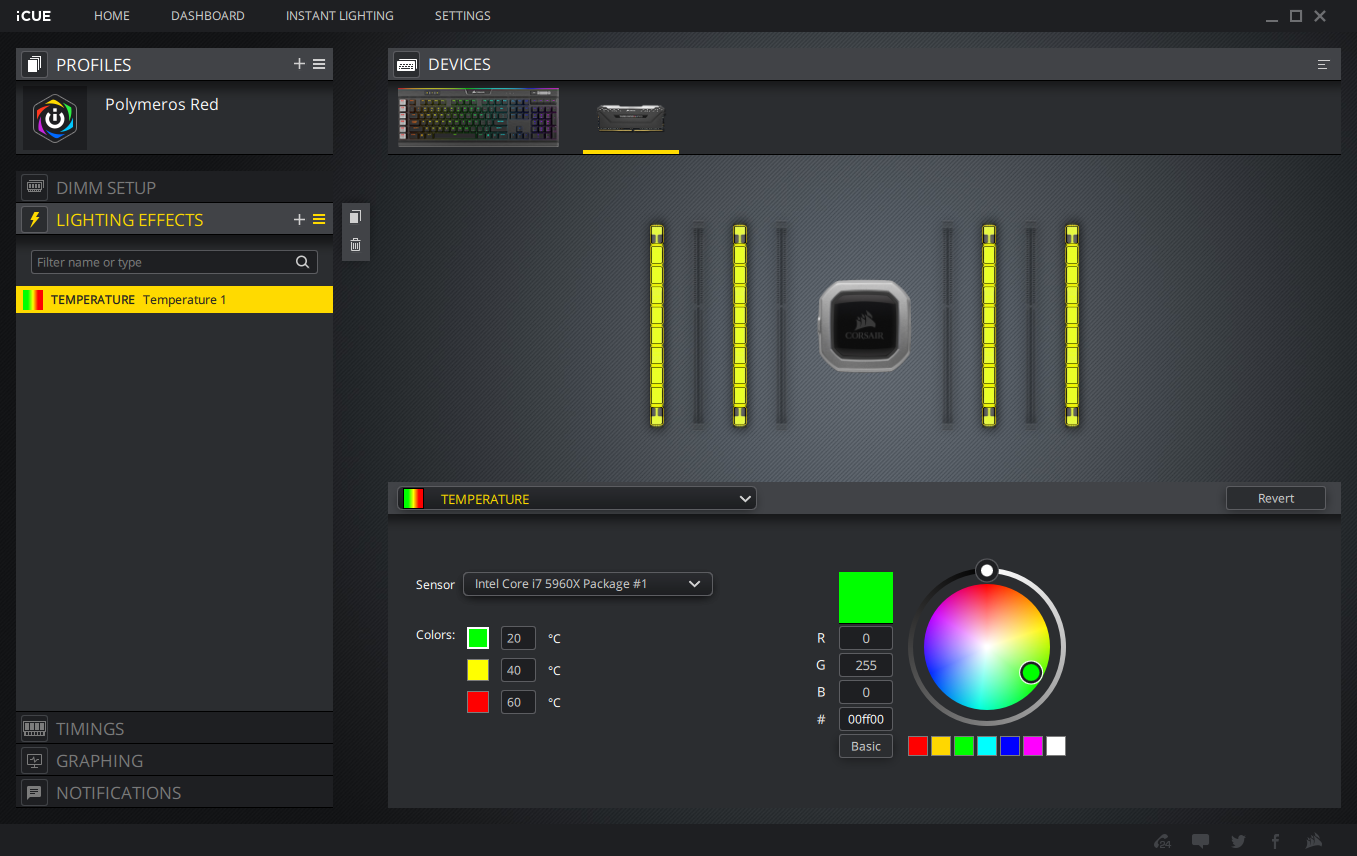The width and height of the screenshot is (1357, 856).
Task: Select the red 60°C color swatch
Action: tap(478, 702)
